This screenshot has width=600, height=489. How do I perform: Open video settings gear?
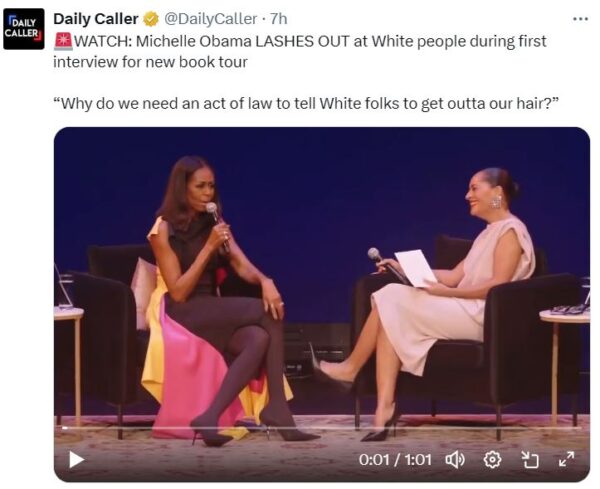pyautogui.click(x=492, y=460)
